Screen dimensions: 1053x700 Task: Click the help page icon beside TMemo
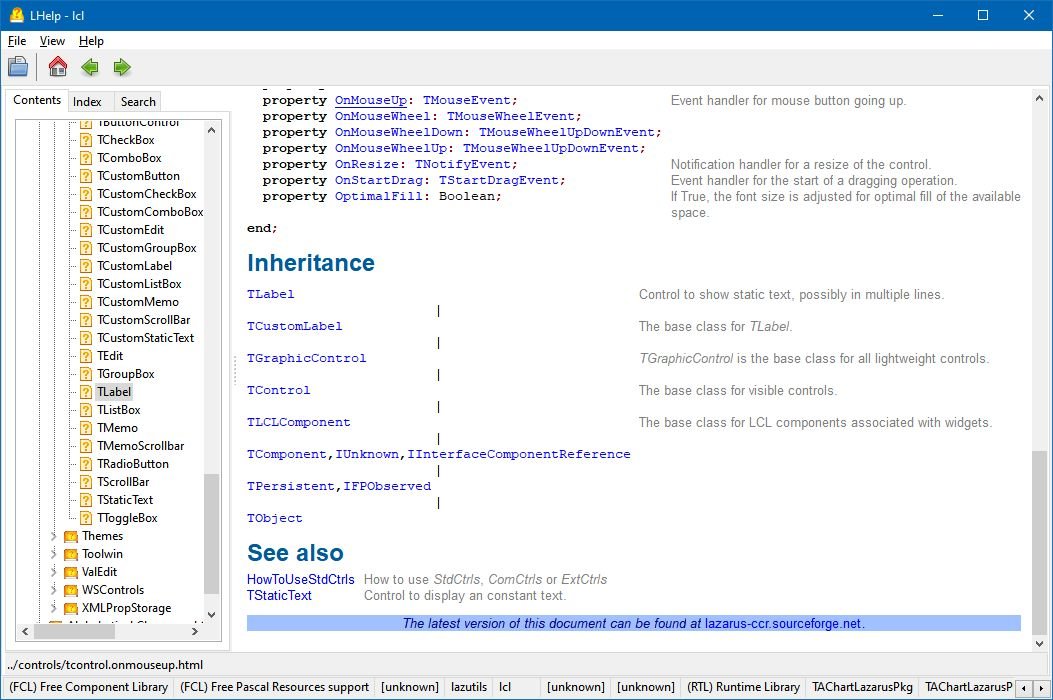point(86,428)
